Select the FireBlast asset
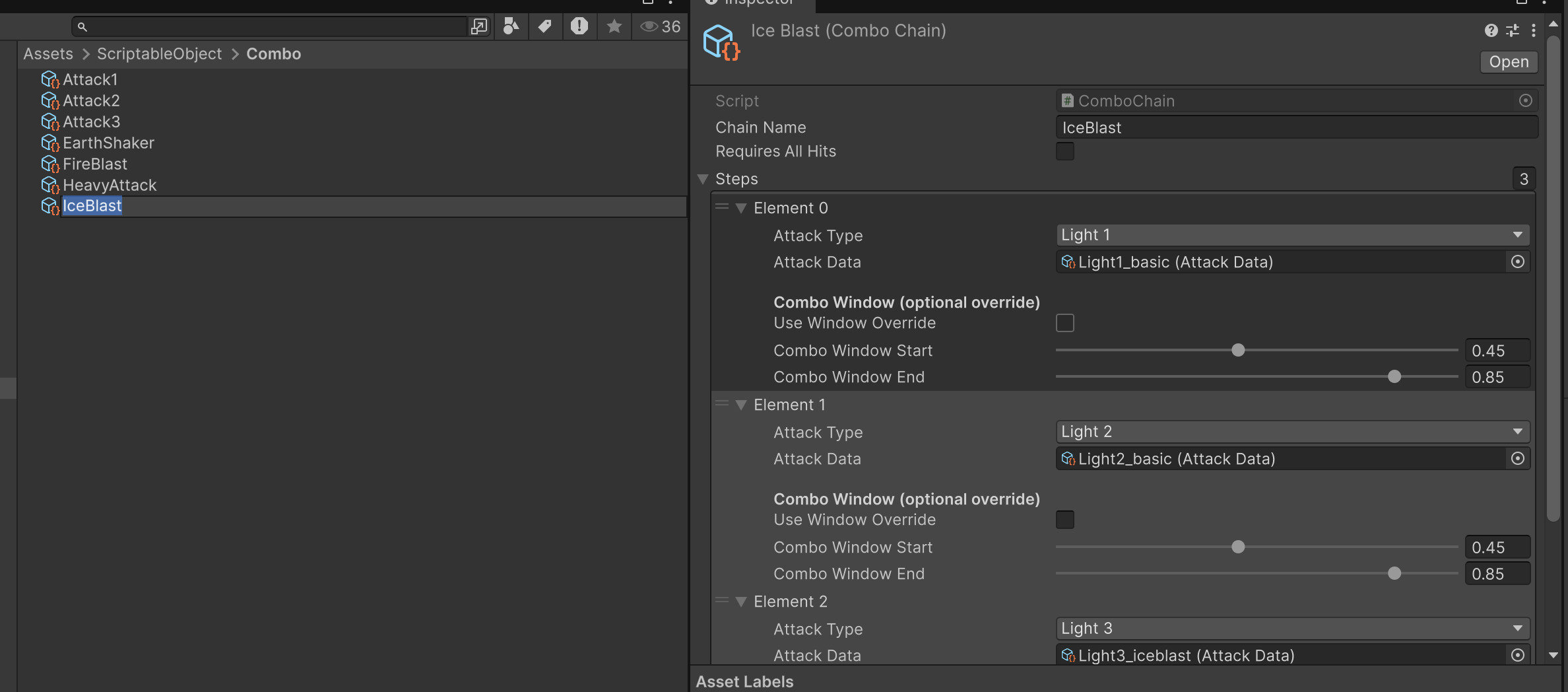Screen dimensions: 1568x692 point(94,164)
